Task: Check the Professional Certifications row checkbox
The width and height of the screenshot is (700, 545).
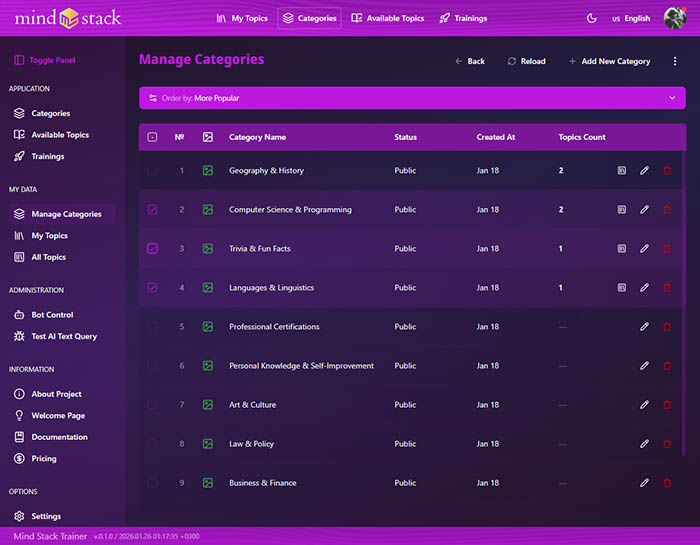Action: 152,327
